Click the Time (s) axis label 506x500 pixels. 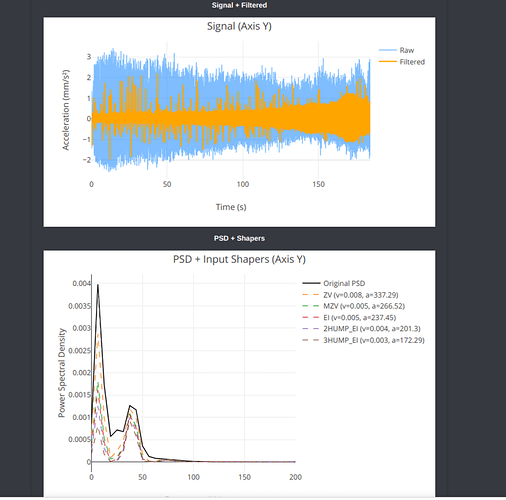pos(231,207)
